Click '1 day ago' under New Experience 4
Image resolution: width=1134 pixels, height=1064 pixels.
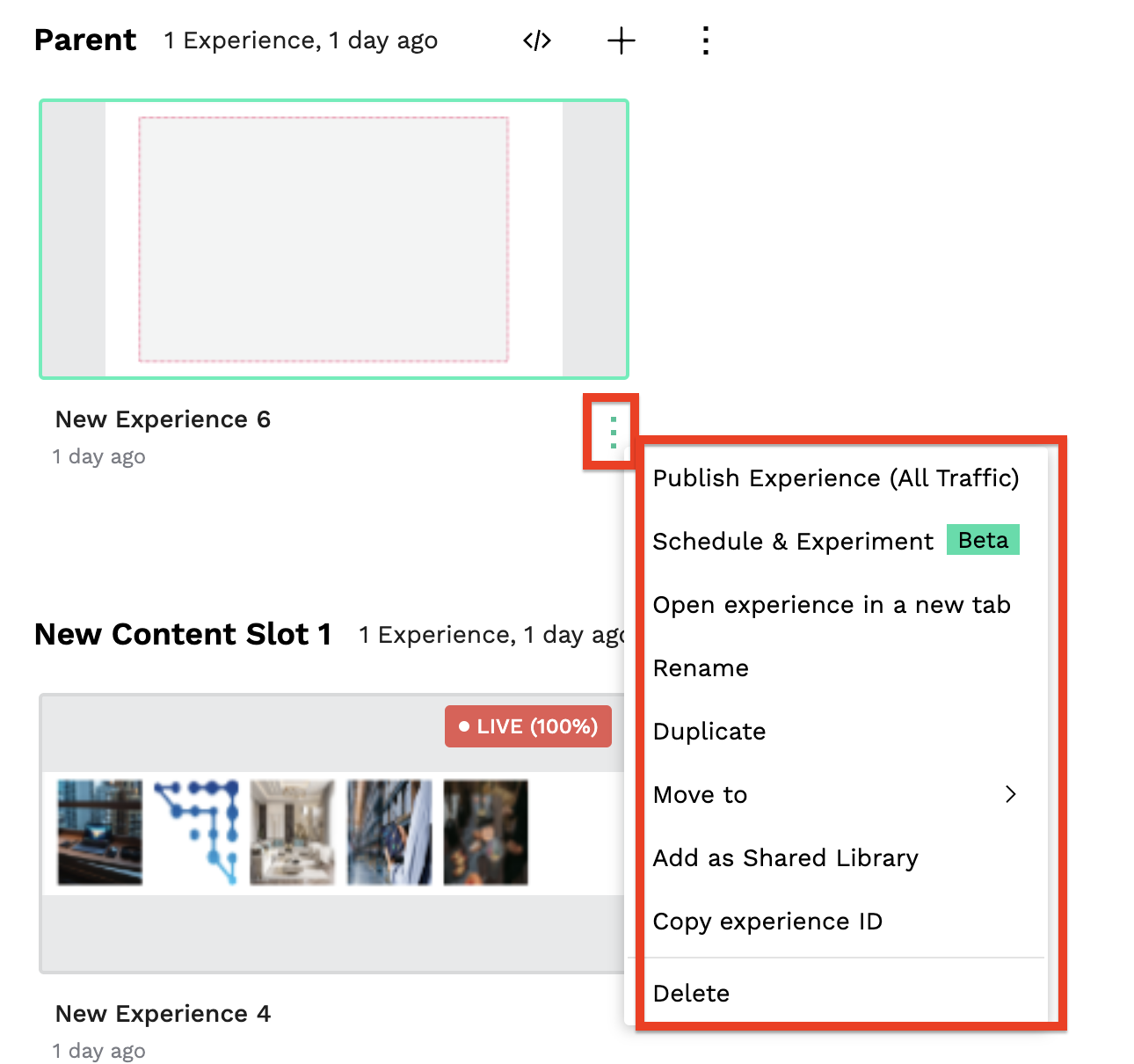pyautogui.click(x=98, y=1051)
